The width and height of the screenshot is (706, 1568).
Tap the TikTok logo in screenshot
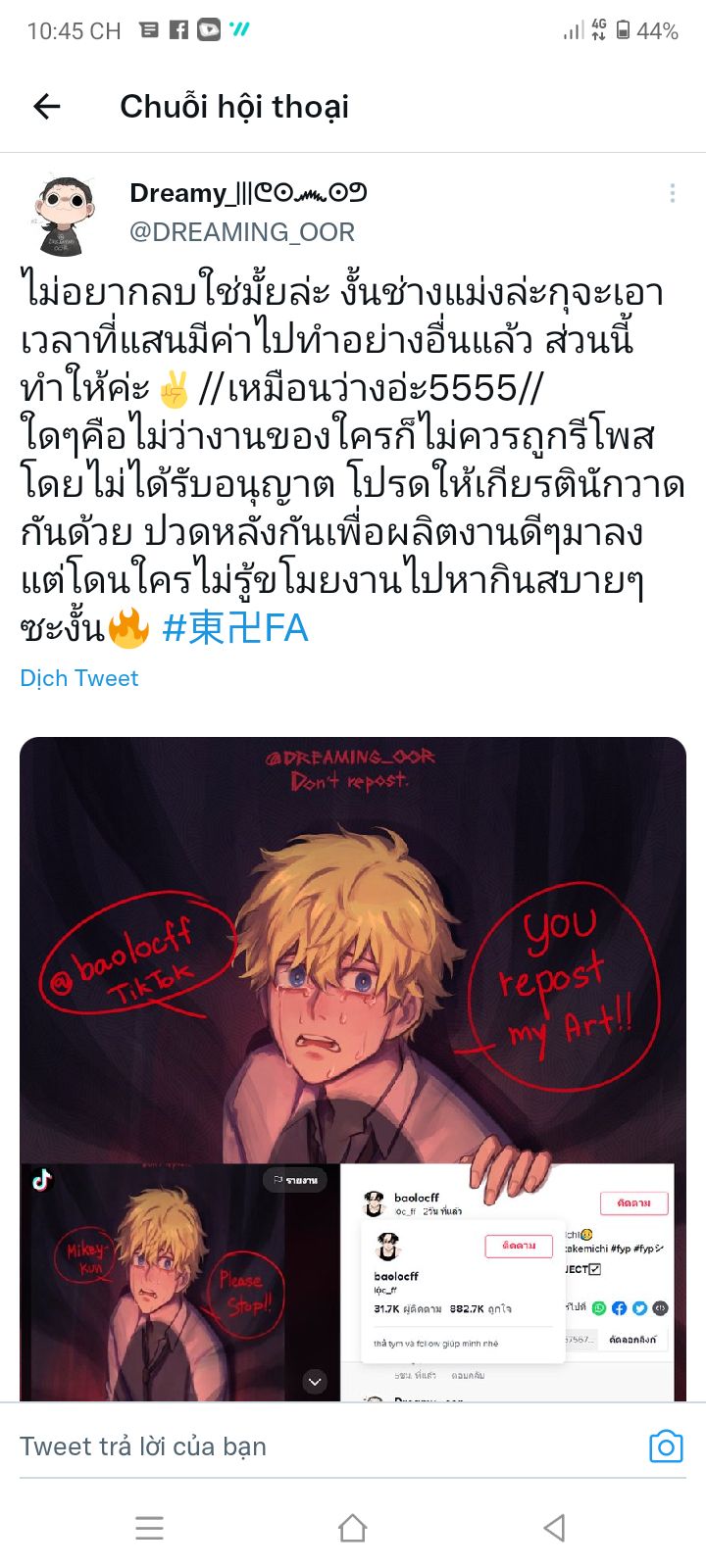[x=42, y=1180]
